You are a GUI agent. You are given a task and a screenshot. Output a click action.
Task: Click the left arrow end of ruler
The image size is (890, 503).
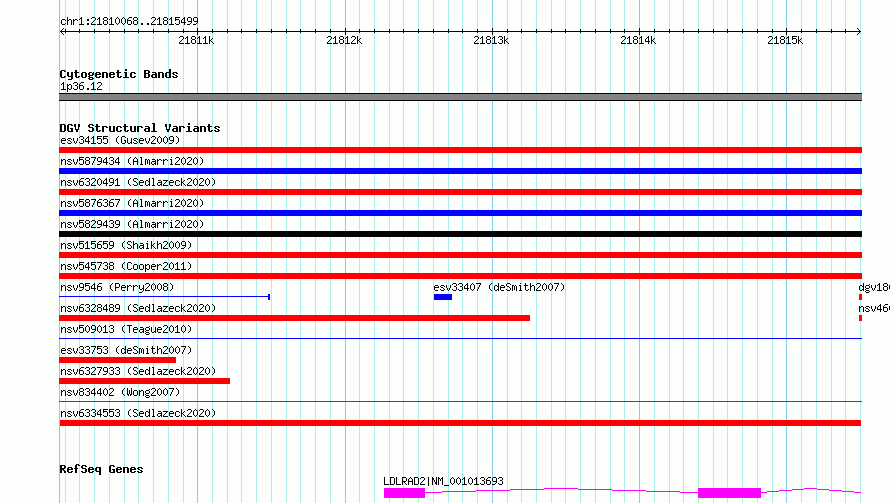[x=62, y=31]
